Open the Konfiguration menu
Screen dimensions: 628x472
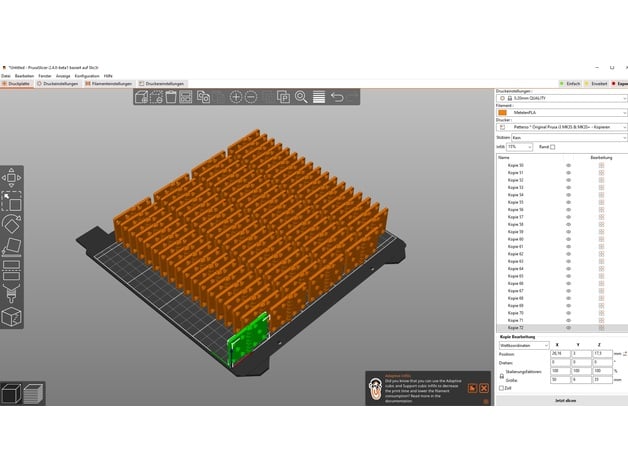(x=87, y=76)
